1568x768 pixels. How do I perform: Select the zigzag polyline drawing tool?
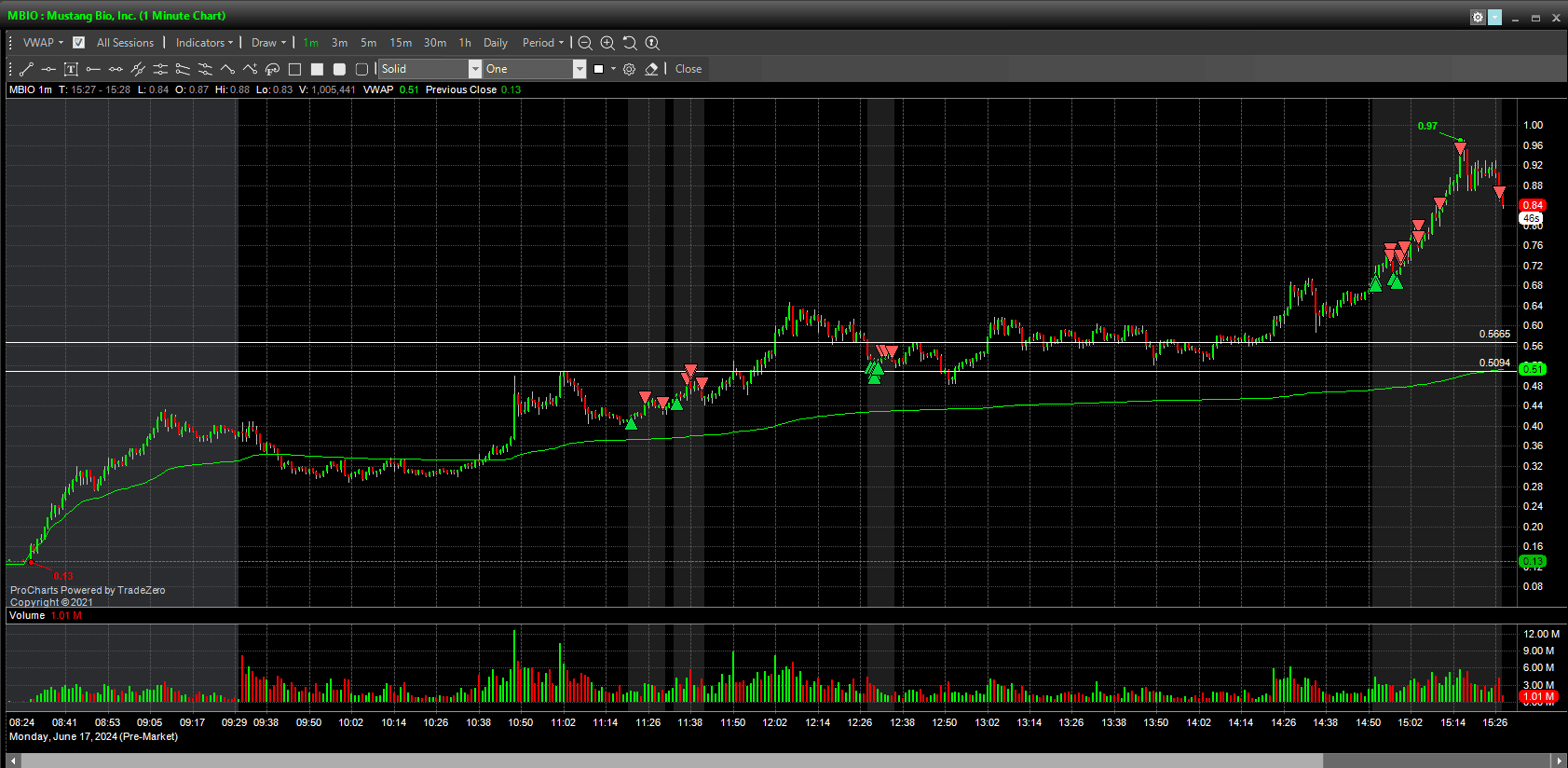(227, 69)
